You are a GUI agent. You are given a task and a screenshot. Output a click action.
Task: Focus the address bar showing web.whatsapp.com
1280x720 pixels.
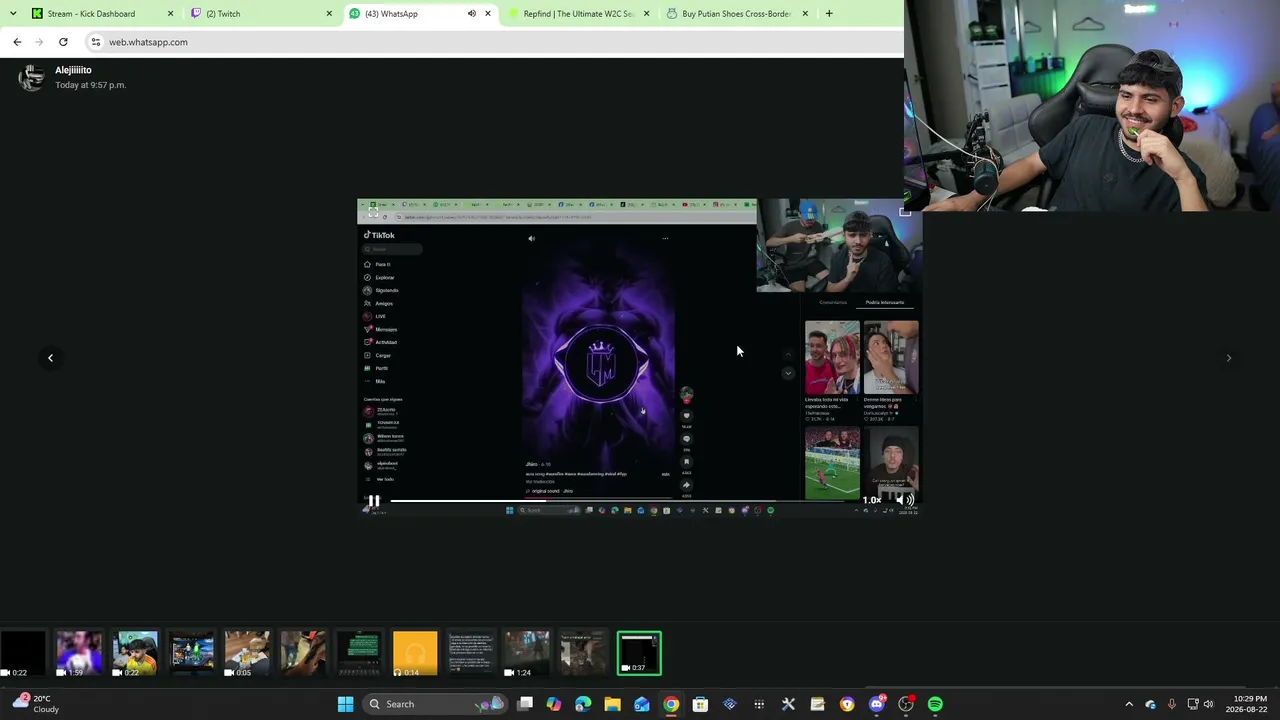495,42
